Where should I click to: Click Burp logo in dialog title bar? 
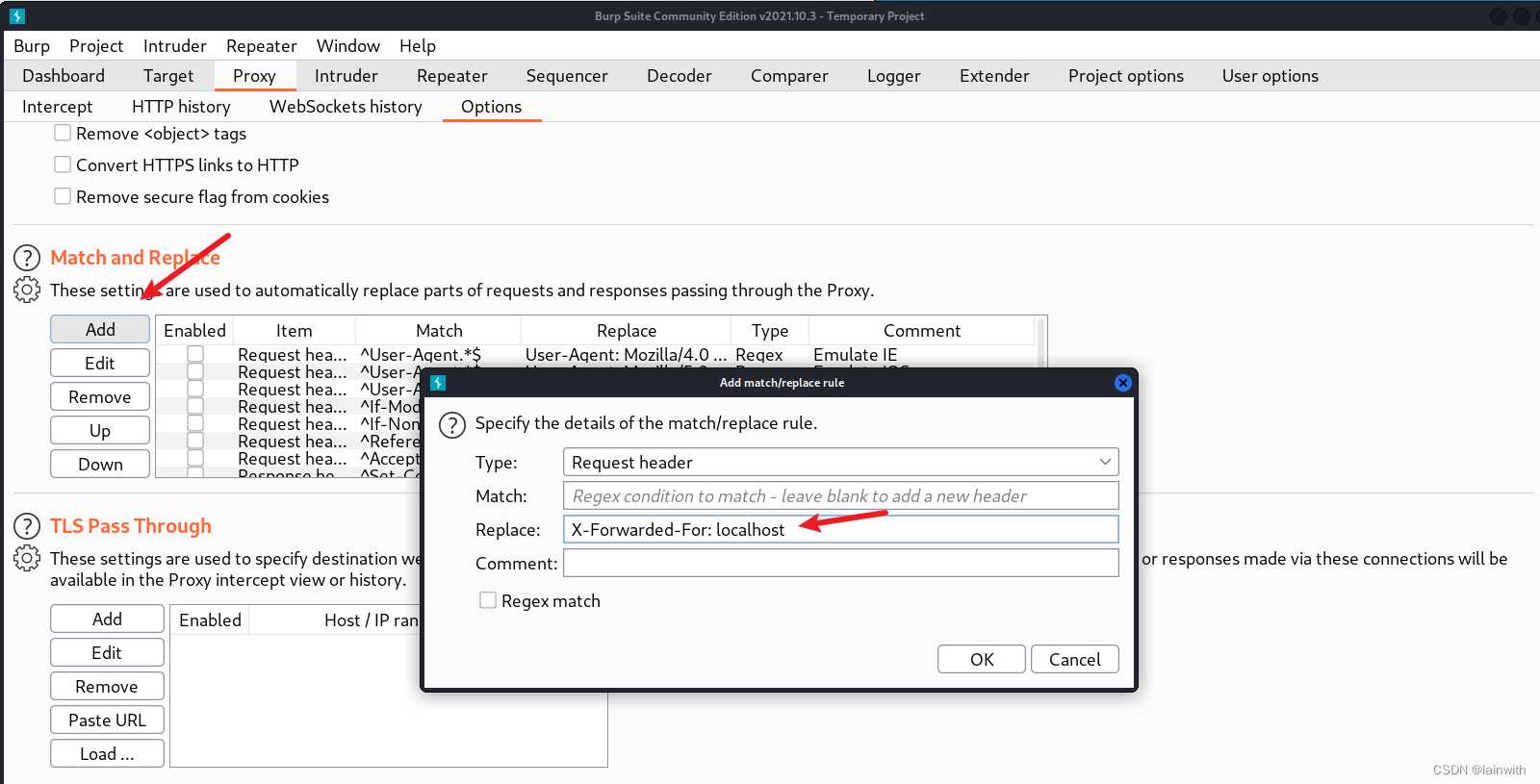(438, 383)
